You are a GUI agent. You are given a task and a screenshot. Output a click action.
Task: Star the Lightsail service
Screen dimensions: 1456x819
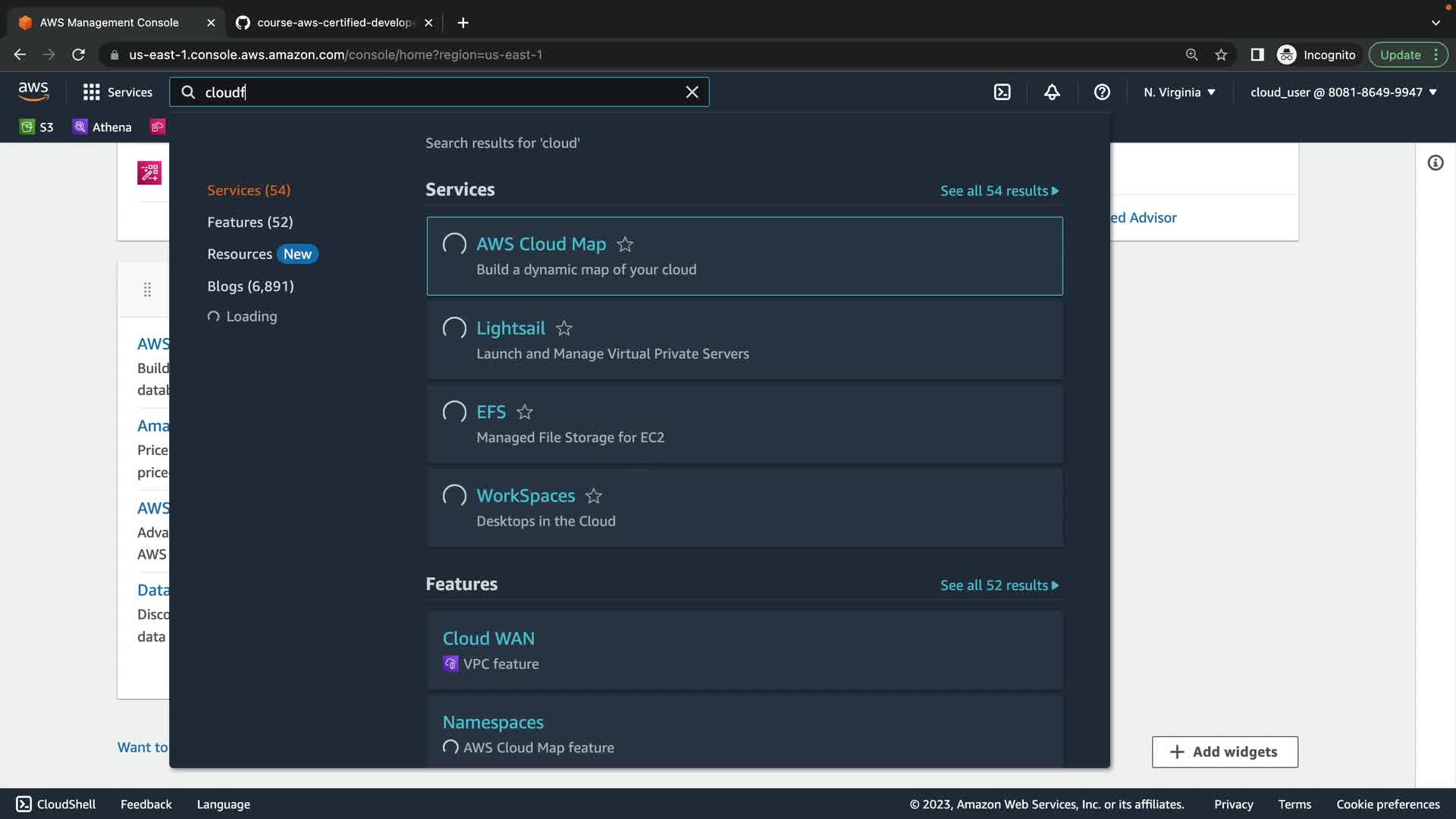[x=563, y=328]
